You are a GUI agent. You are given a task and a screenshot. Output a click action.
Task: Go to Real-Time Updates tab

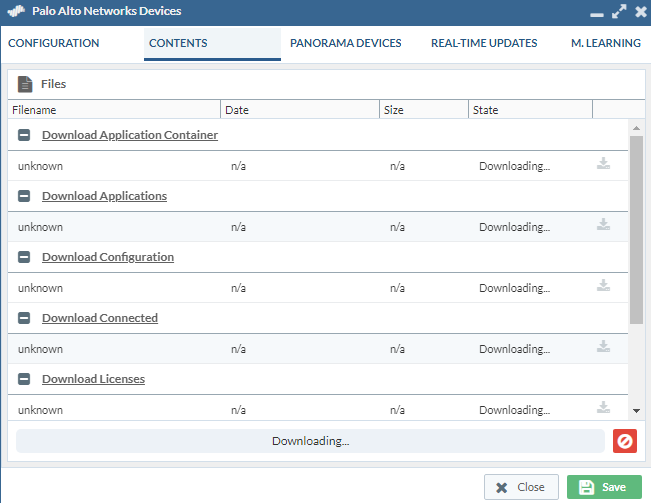tap(484, 43)
